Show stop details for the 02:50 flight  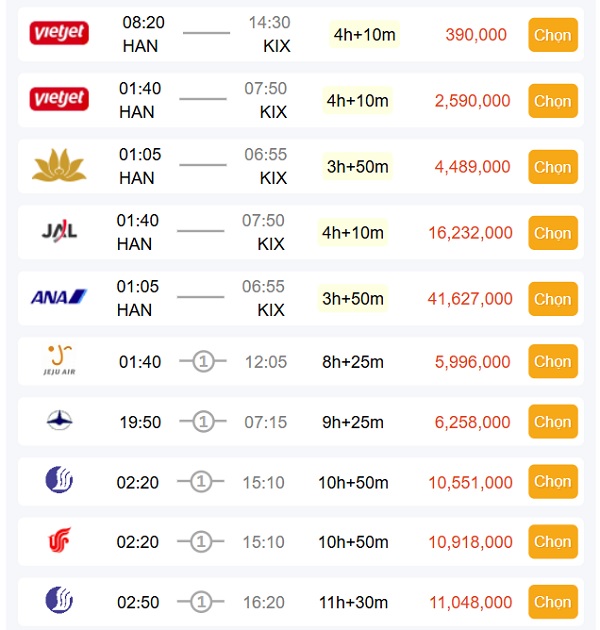coord(202,602)
